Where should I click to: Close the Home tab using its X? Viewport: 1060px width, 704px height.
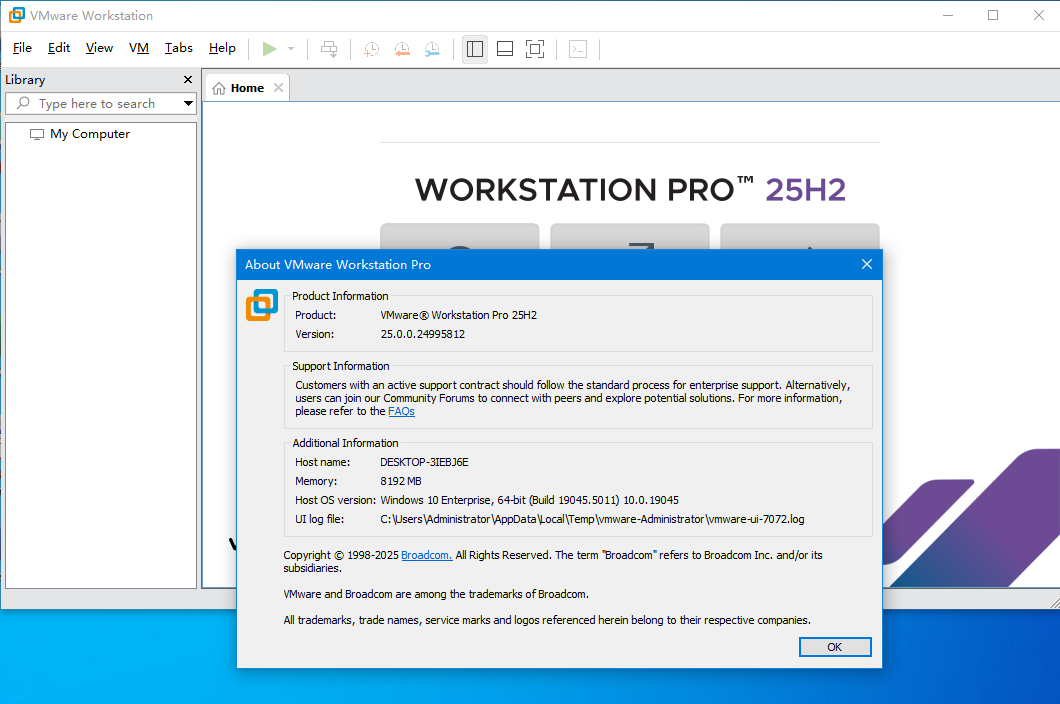click(x=279, y=88)
